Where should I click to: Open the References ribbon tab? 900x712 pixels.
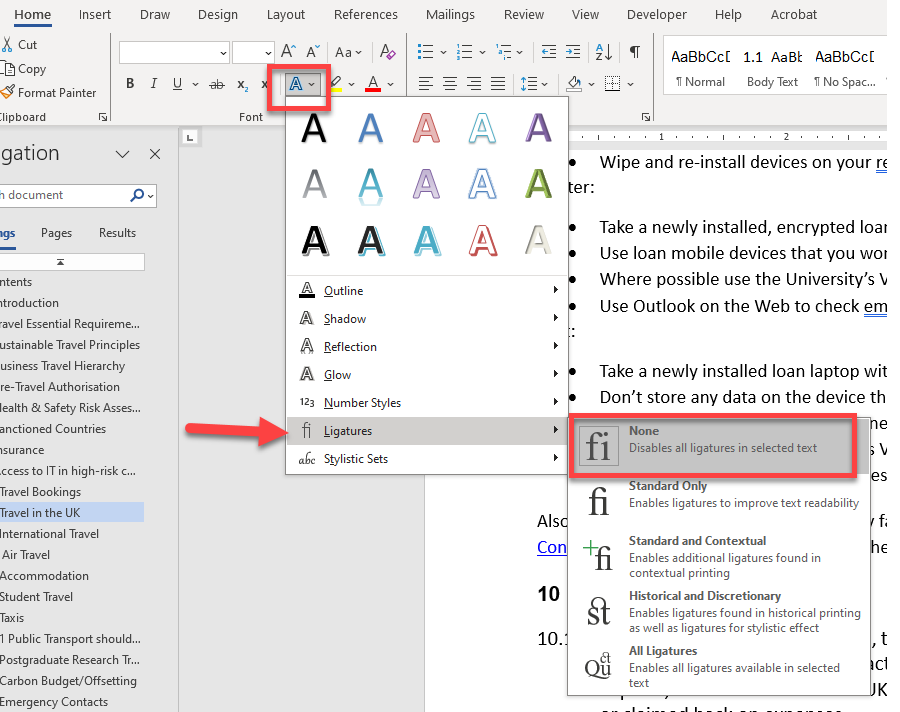[x=365, y=15]
